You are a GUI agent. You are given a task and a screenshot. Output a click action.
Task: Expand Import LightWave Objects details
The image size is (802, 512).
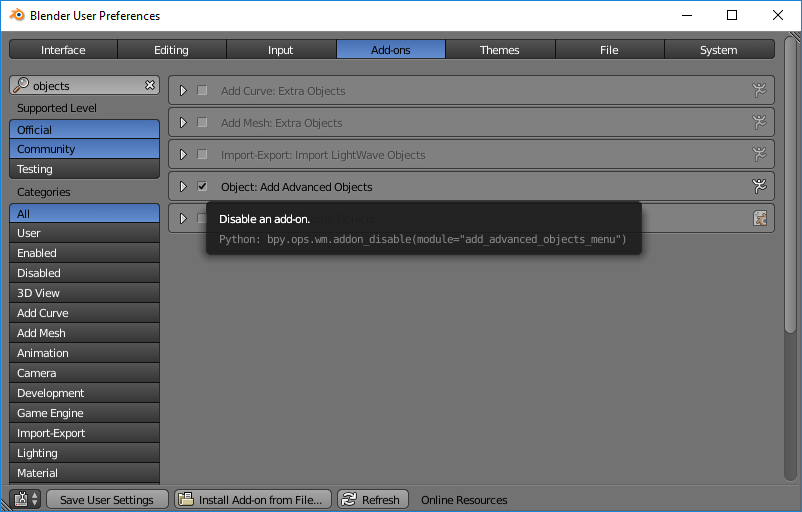pyautogui.click(x=183, y=154)
